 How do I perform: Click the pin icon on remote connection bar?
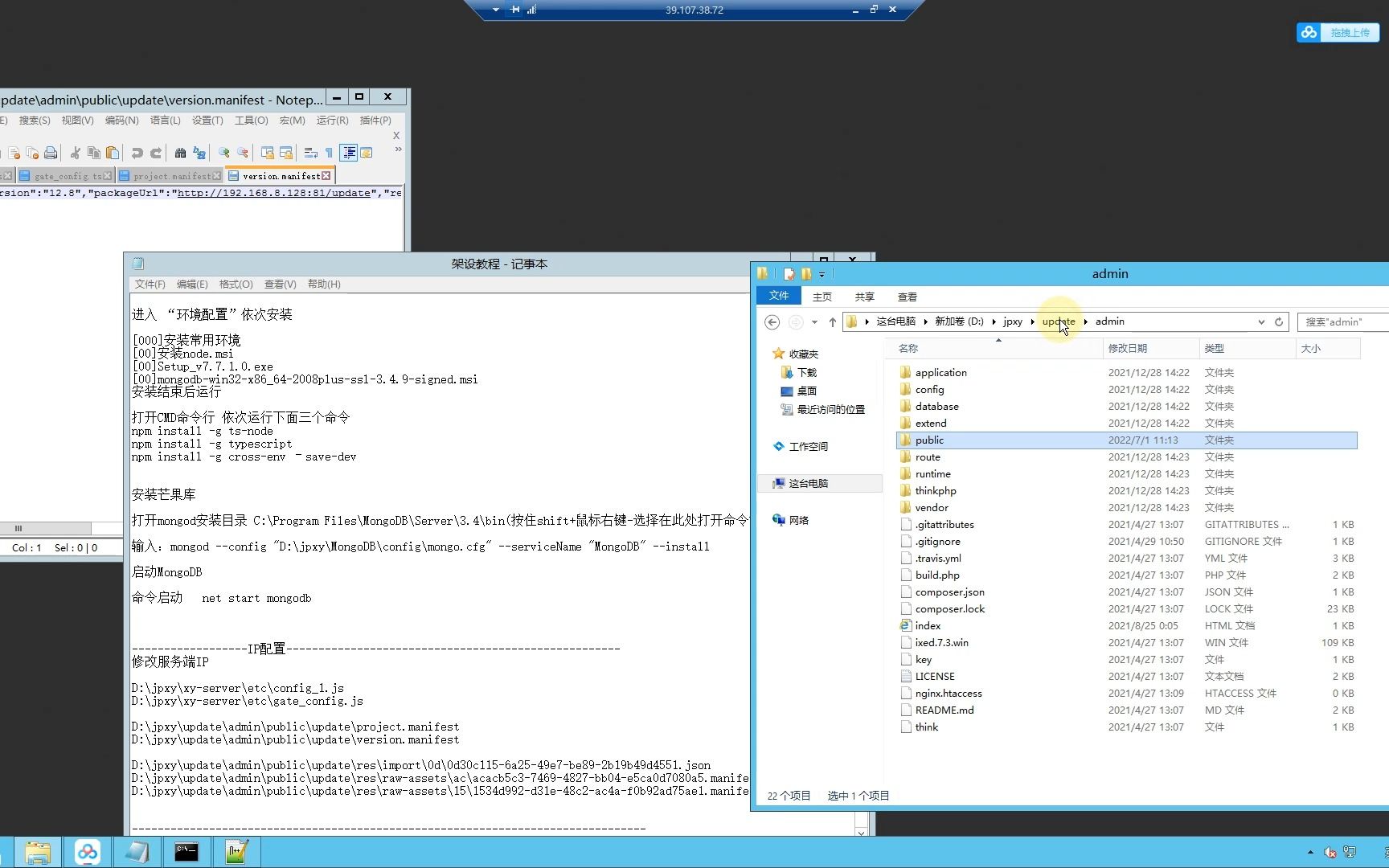tap(514, 10)
